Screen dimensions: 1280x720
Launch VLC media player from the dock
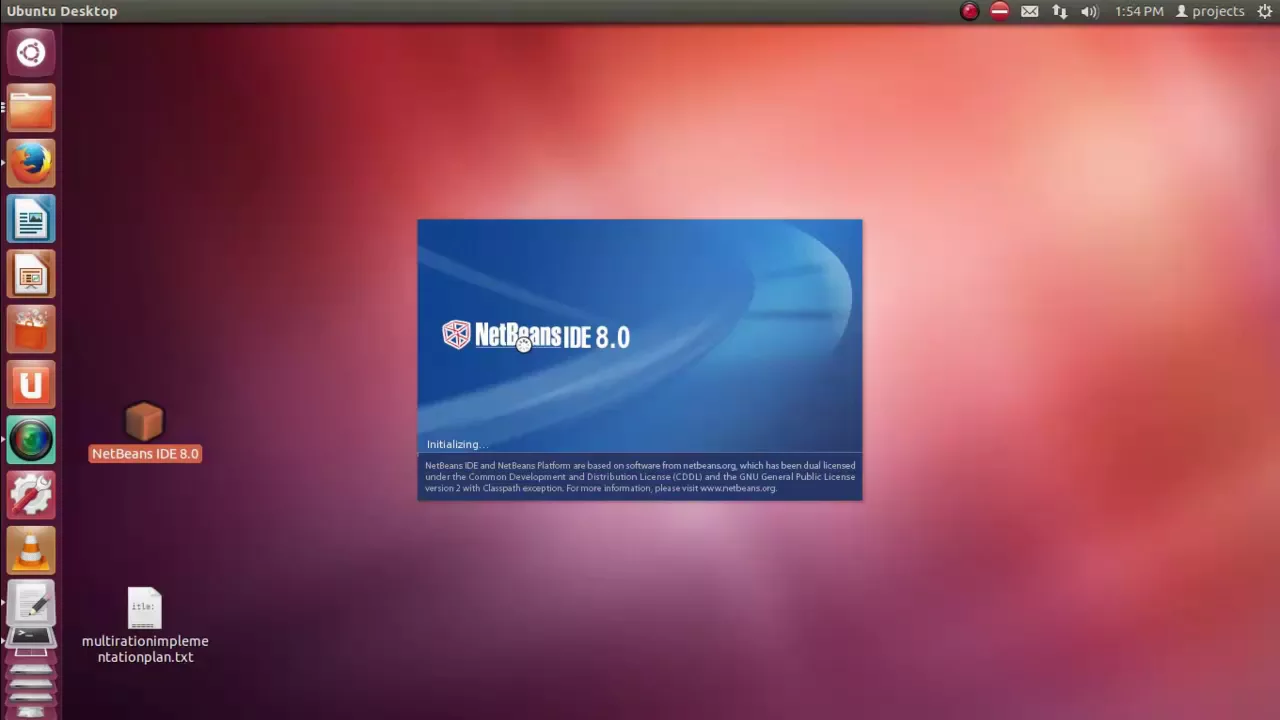point(31,550)
